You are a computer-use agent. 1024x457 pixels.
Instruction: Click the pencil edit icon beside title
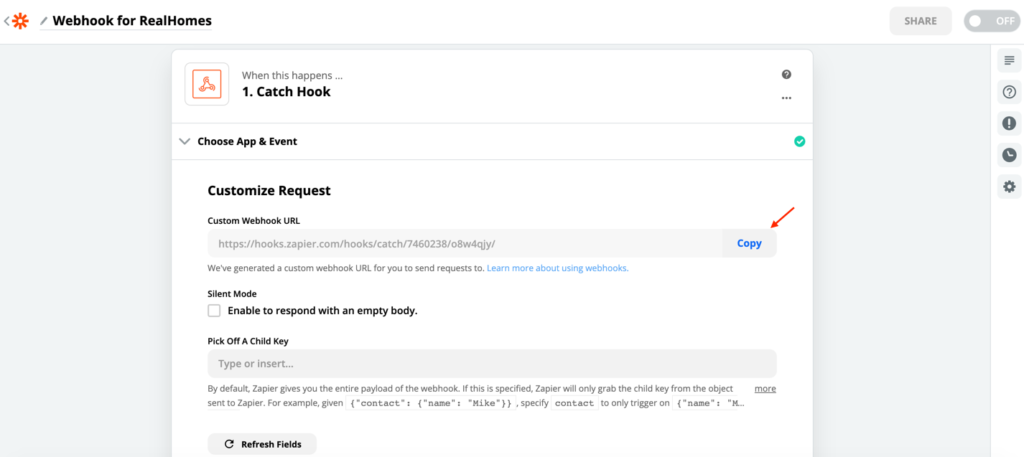pos(44,22)
